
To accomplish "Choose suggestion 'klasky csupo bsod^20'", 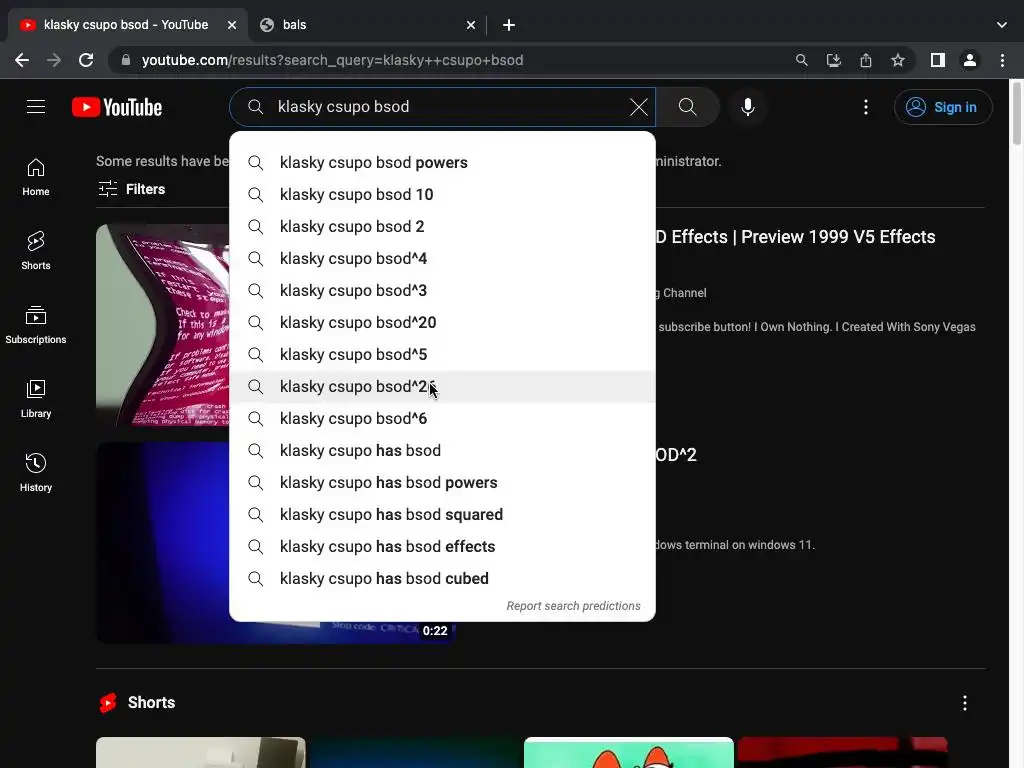I will pyautogui.click(x=442, y=323).
